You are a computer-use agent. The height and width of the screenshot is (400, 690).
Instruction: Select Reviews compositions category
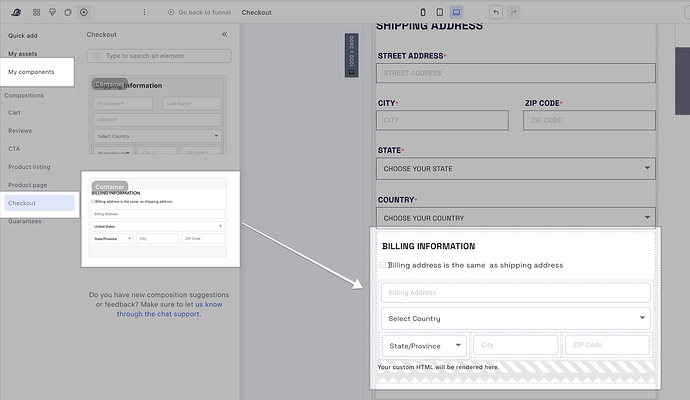pyautogui.click(x=20, y=131)
